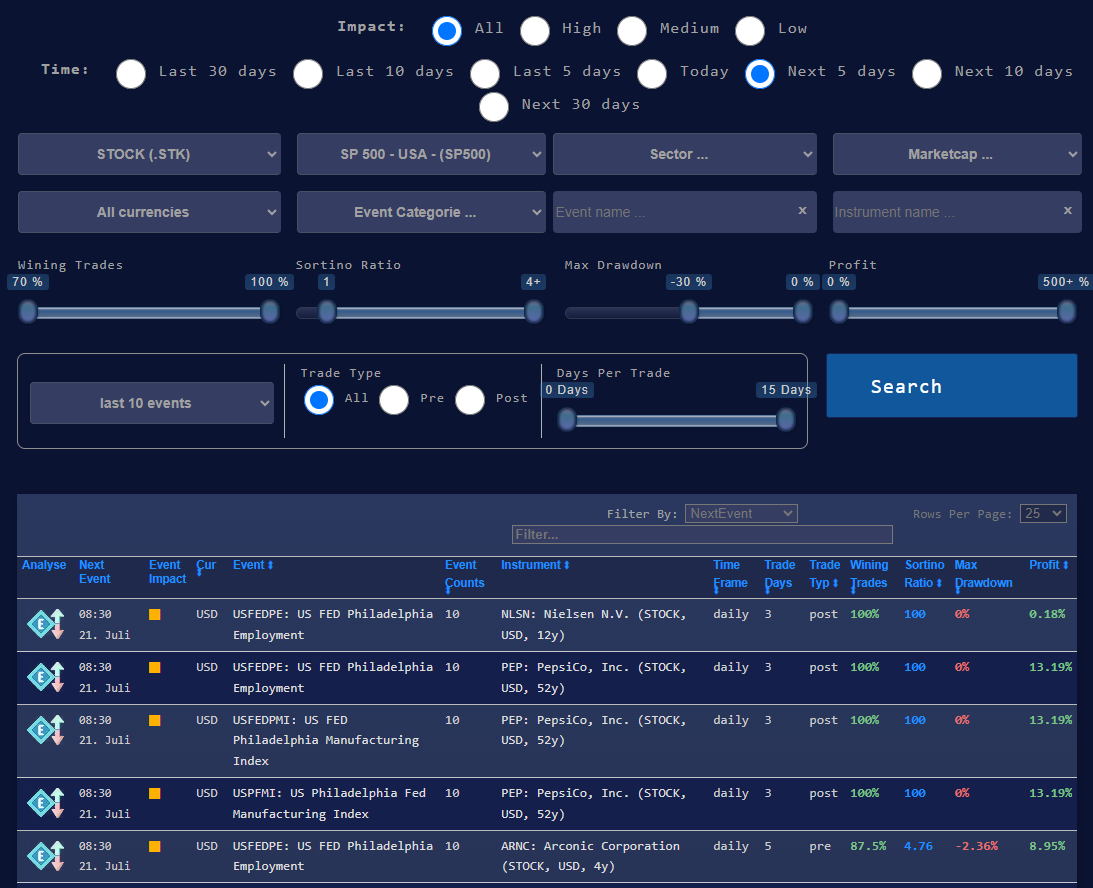Change Rows Per Page using the 25 dropdown
This screenshot has height=888, width=1093.
[1043, 513]
